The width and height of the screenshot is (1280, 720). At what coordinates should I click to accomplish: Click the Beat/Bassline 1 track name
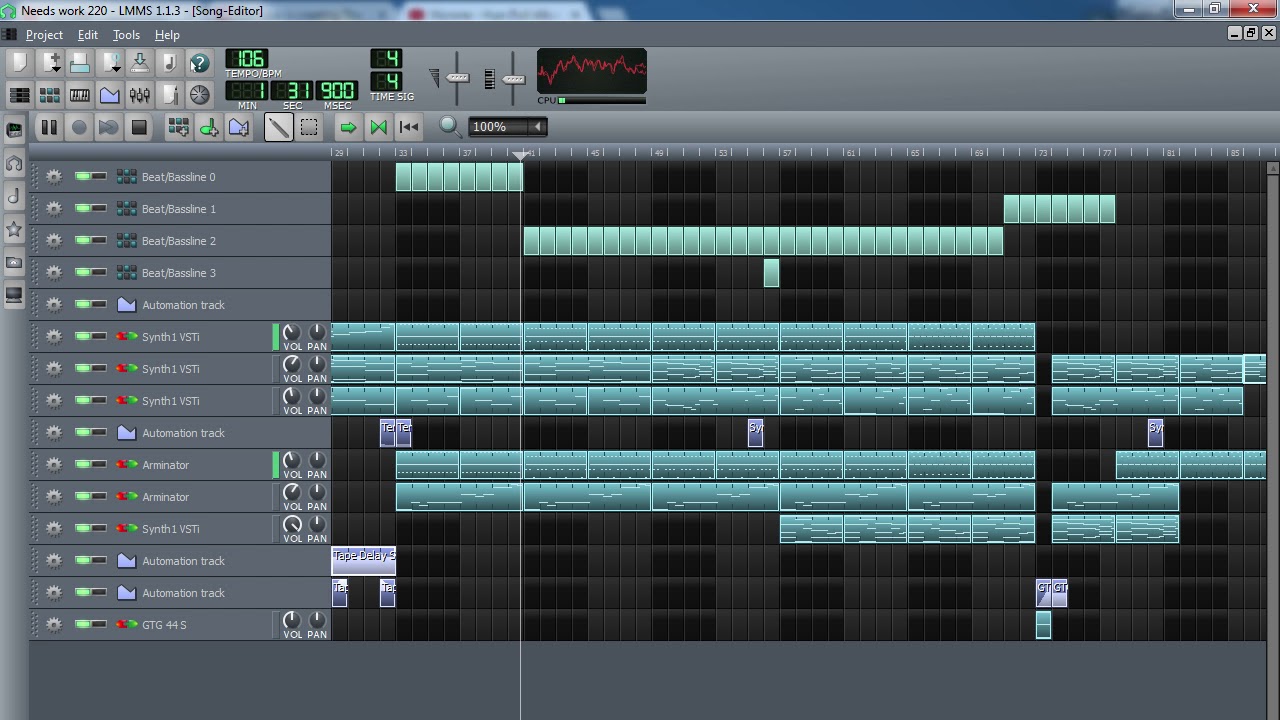(x=178, y=209)
